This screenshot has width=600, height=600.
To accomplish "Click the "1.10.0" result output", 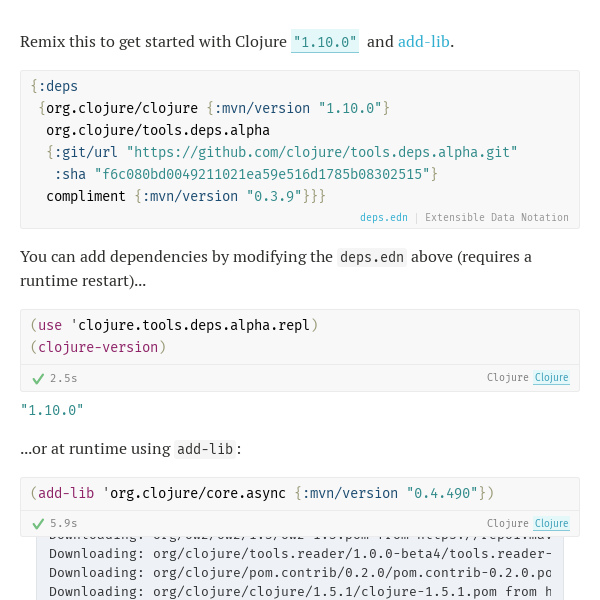I will point(52,410).
